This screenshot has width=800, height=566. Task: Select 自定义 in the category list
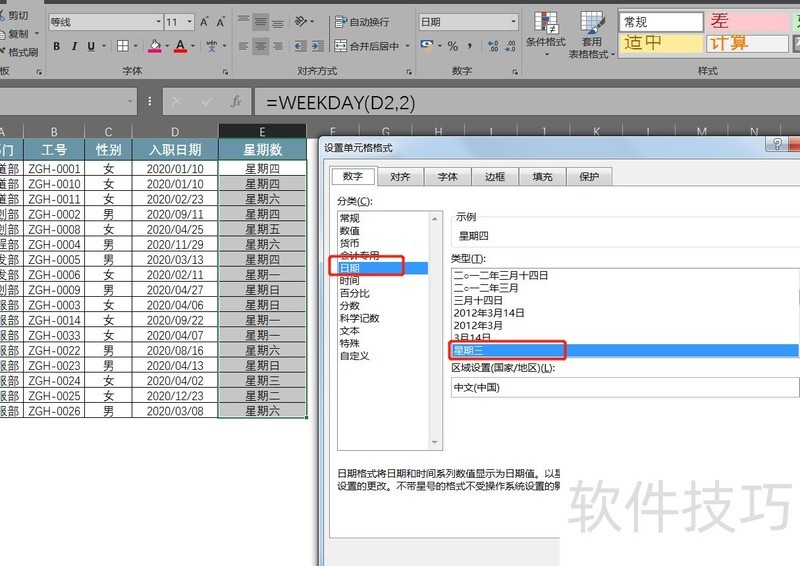[x=383, y=356]
